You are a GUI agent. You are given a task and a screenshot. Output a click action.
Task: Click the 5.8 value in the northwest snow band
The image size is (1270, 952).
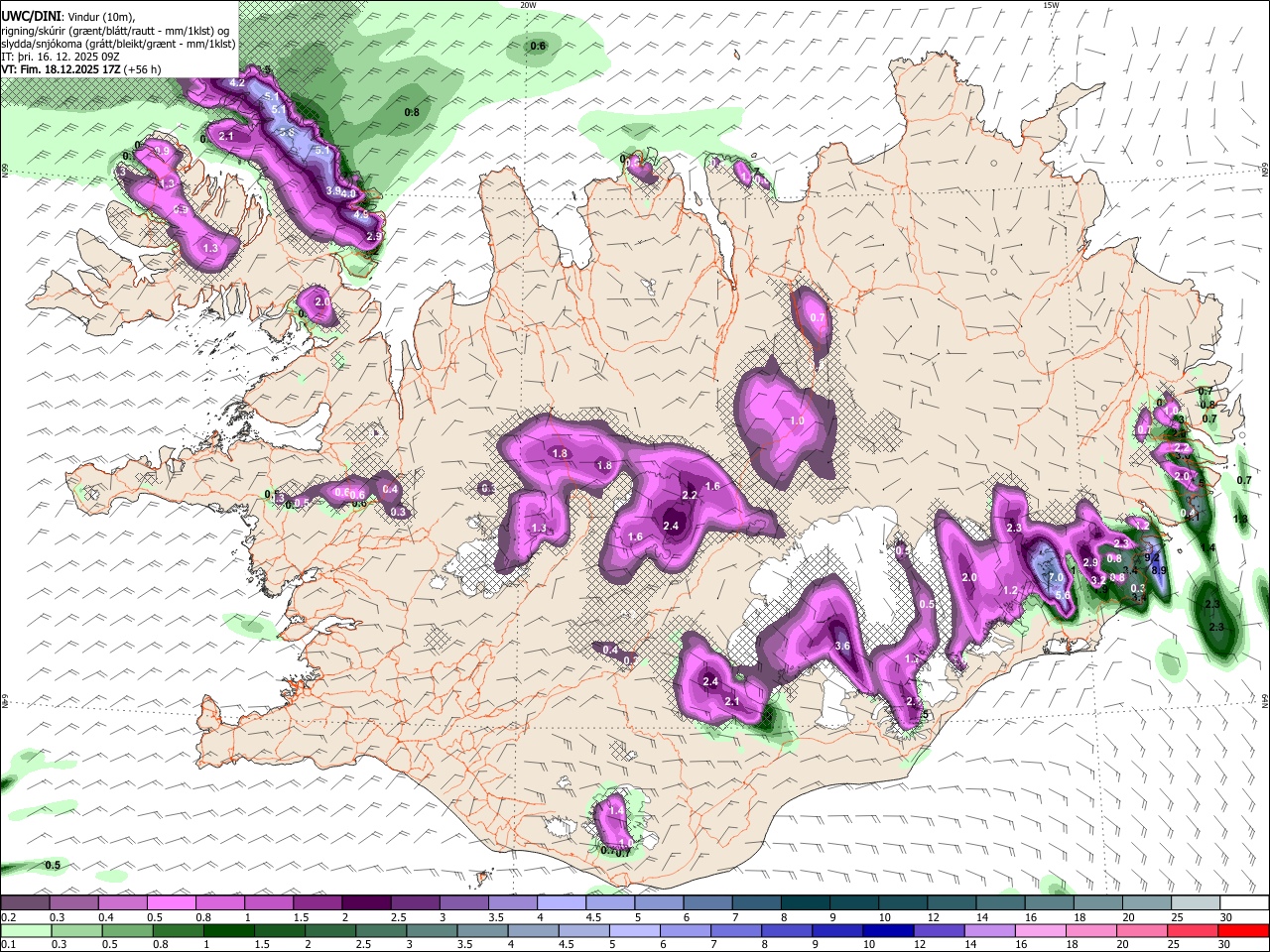point(288,132)
